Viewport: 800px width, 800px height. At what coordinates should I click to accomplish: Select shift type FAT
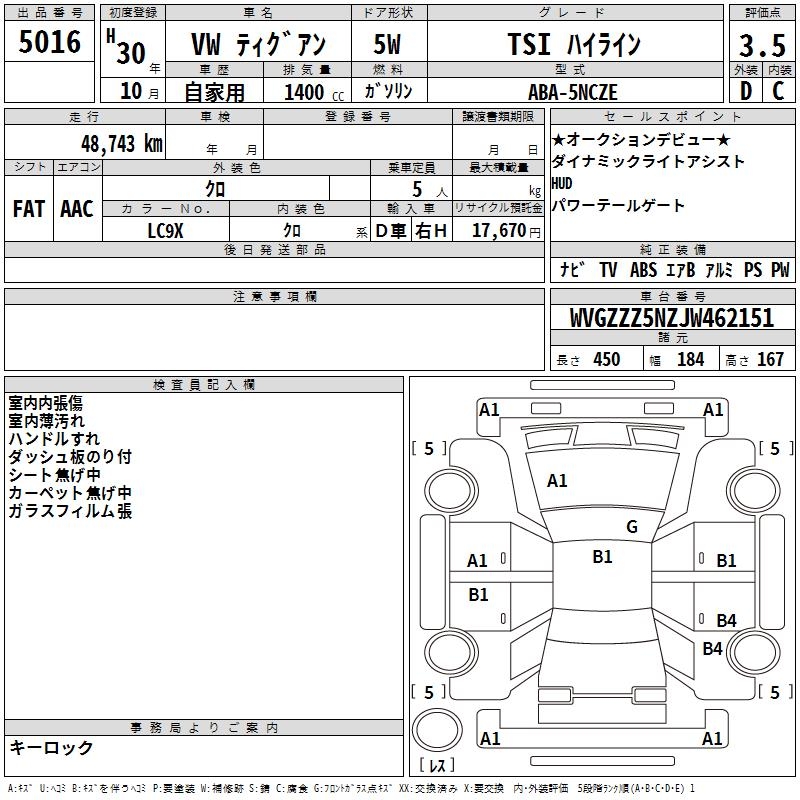29,209
